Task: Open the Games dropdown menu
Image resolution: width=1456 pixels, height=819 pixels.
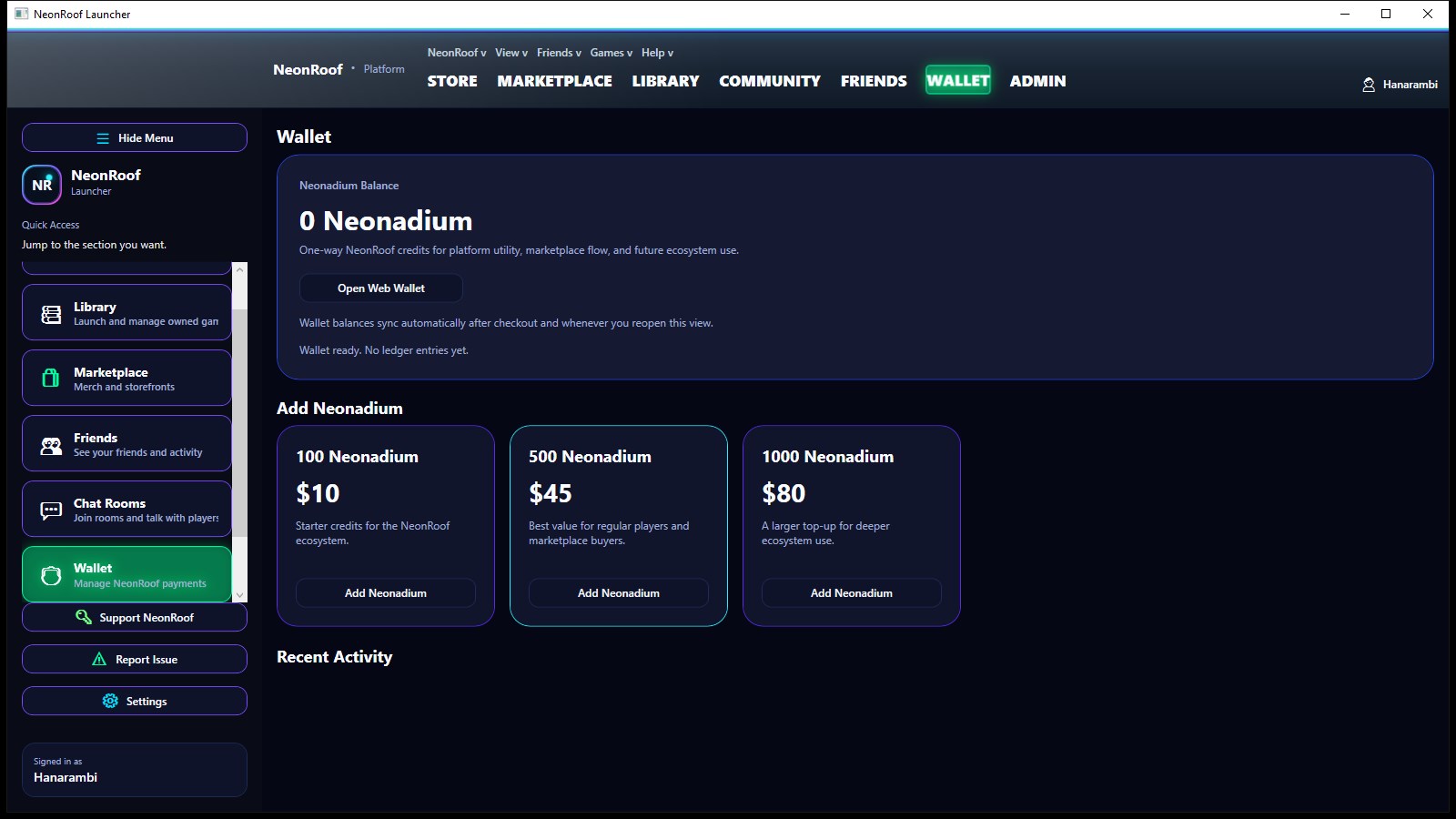Action: click(612, 53)
